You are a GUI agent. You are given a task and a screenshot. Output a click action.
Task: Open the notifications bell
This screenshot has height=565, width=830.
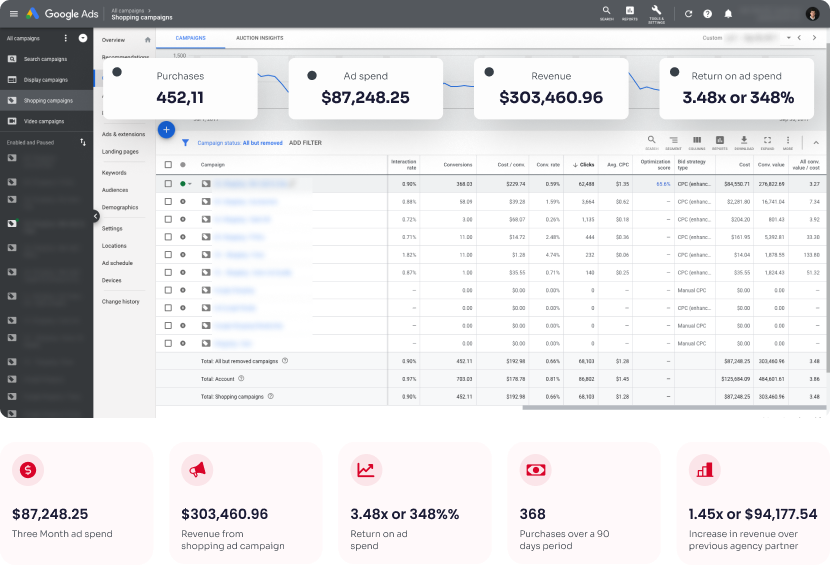click(728, 14)
